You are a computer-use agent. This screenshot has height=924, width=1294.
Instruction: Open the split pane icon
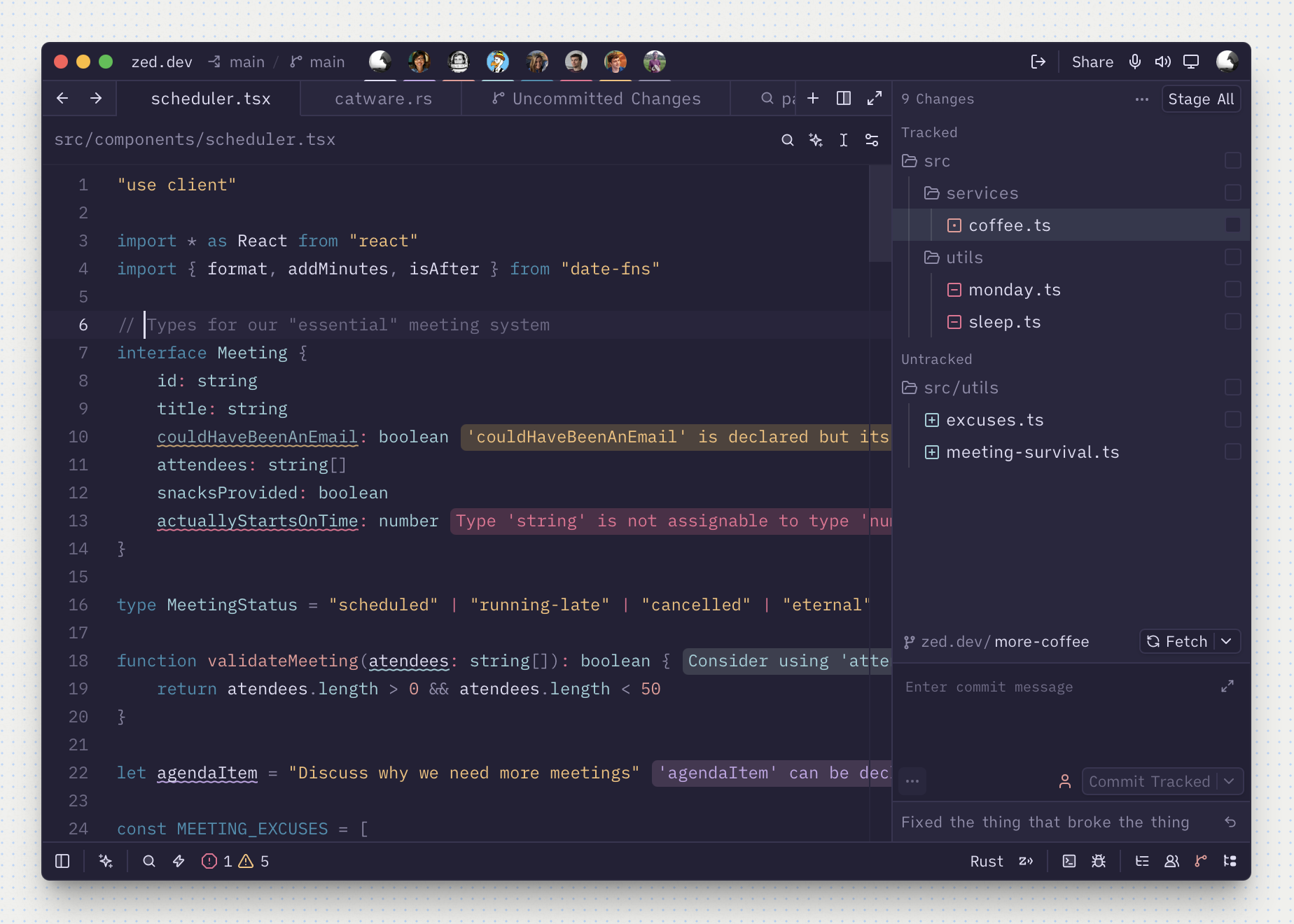(x=844, y=99)
